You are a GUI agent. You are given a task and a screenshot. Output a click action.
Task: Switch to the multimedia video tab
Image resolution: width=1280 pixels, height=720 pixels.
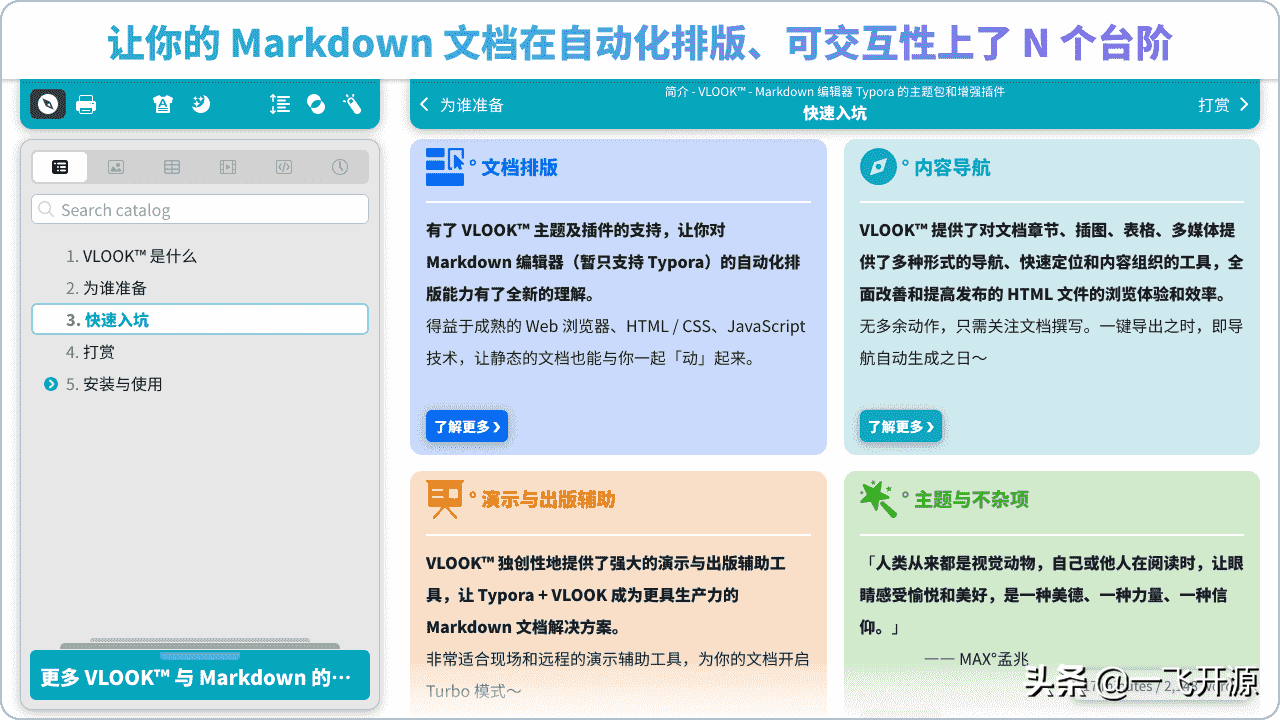[x=228, y=167]
